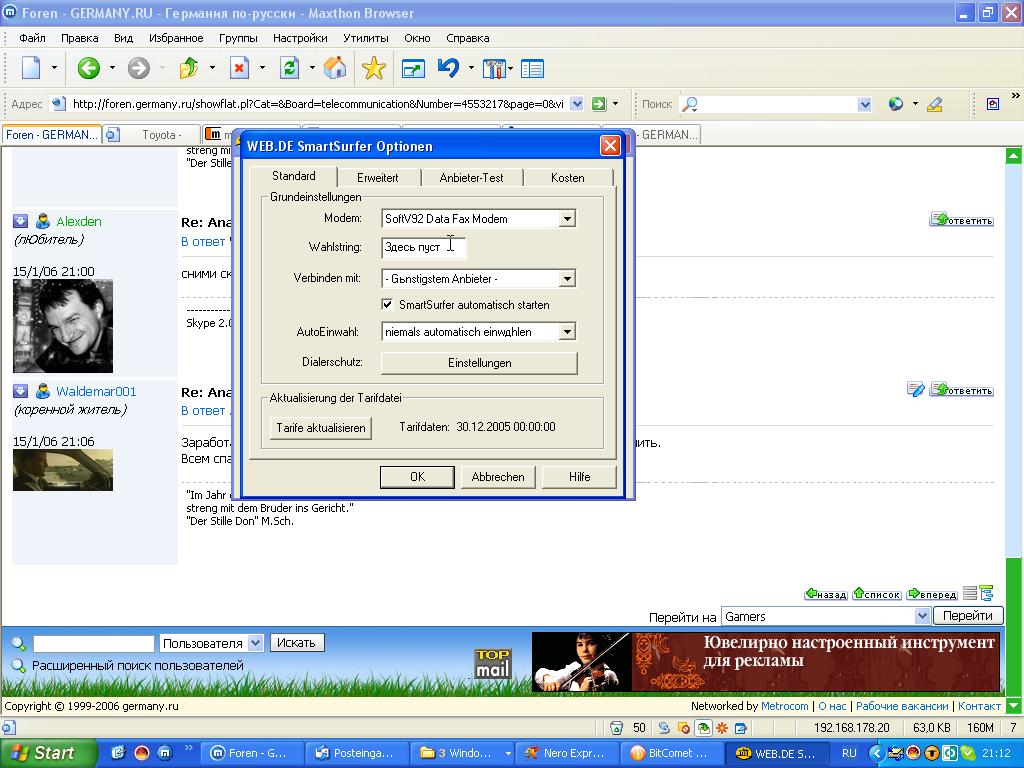Open Favorites with the star icon
Viewport: 1024px width, 768px height.
[373, 68]
